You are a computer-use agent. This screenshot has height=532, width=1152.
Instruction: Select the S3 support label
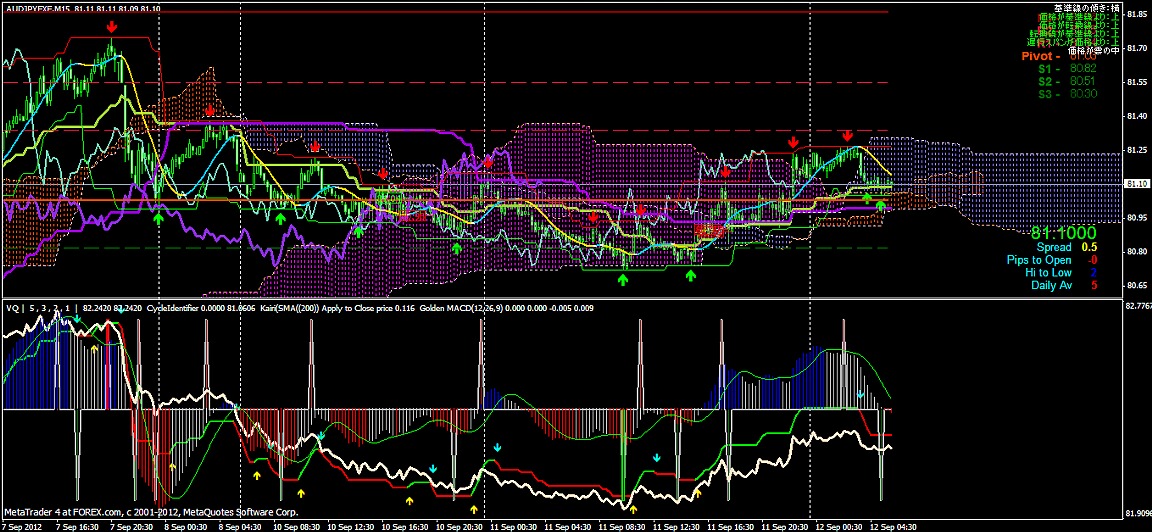(x=1044, y=94)
